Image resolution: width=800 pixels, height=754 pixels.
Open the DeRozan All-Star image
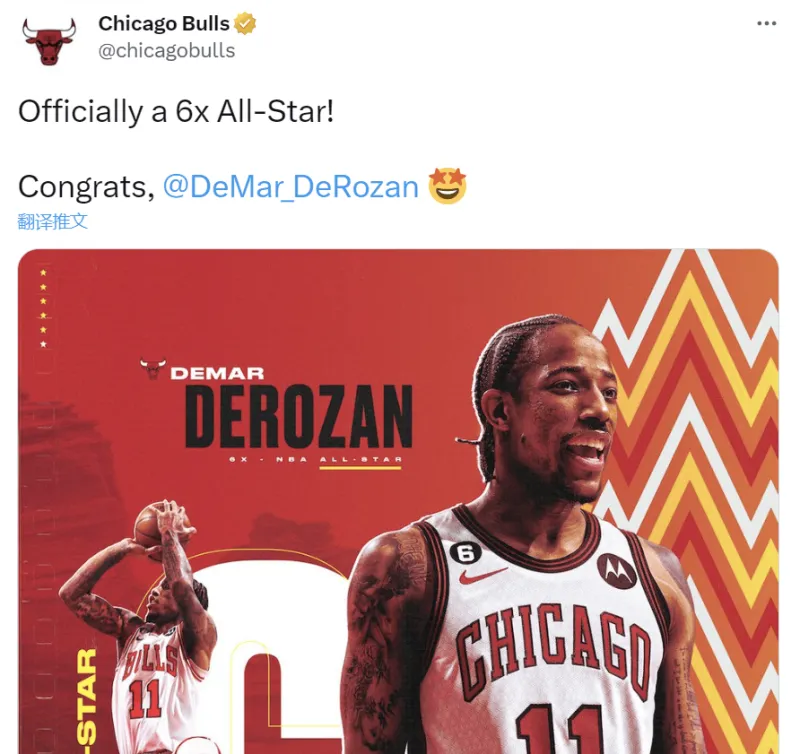pos(398,501)
